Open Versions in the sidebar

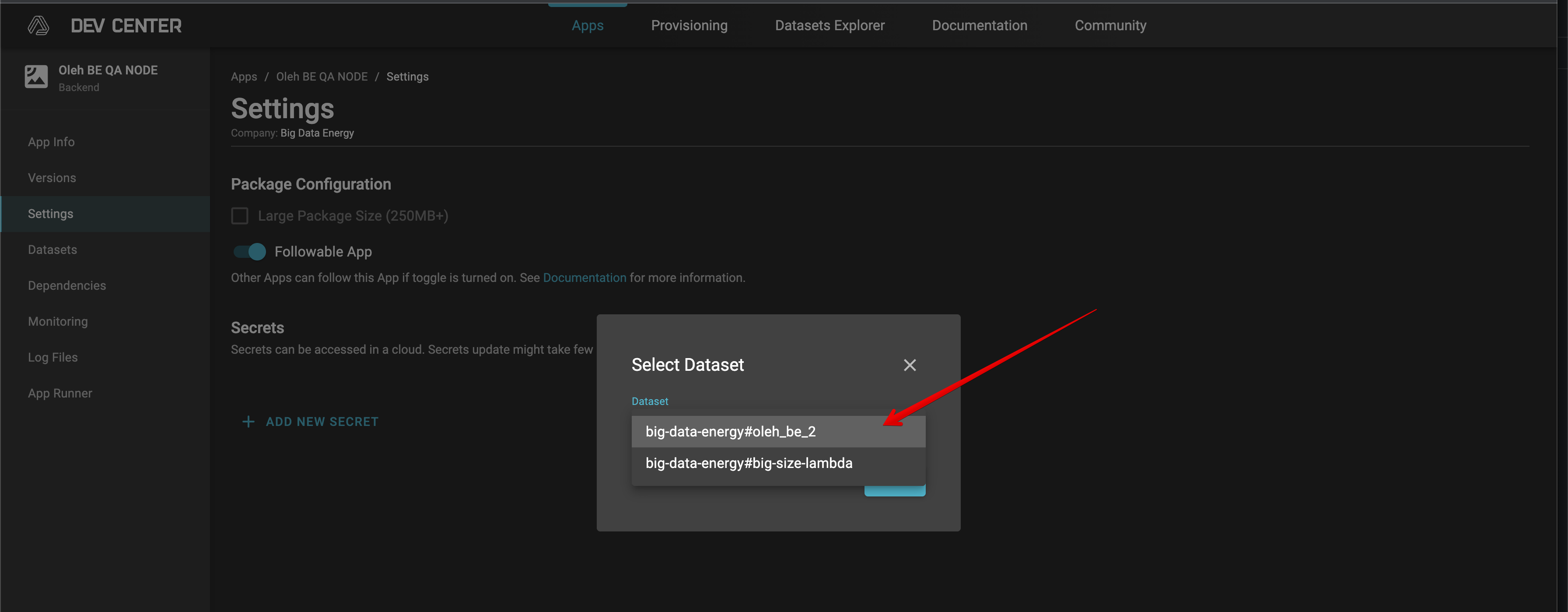coord(105,178)
